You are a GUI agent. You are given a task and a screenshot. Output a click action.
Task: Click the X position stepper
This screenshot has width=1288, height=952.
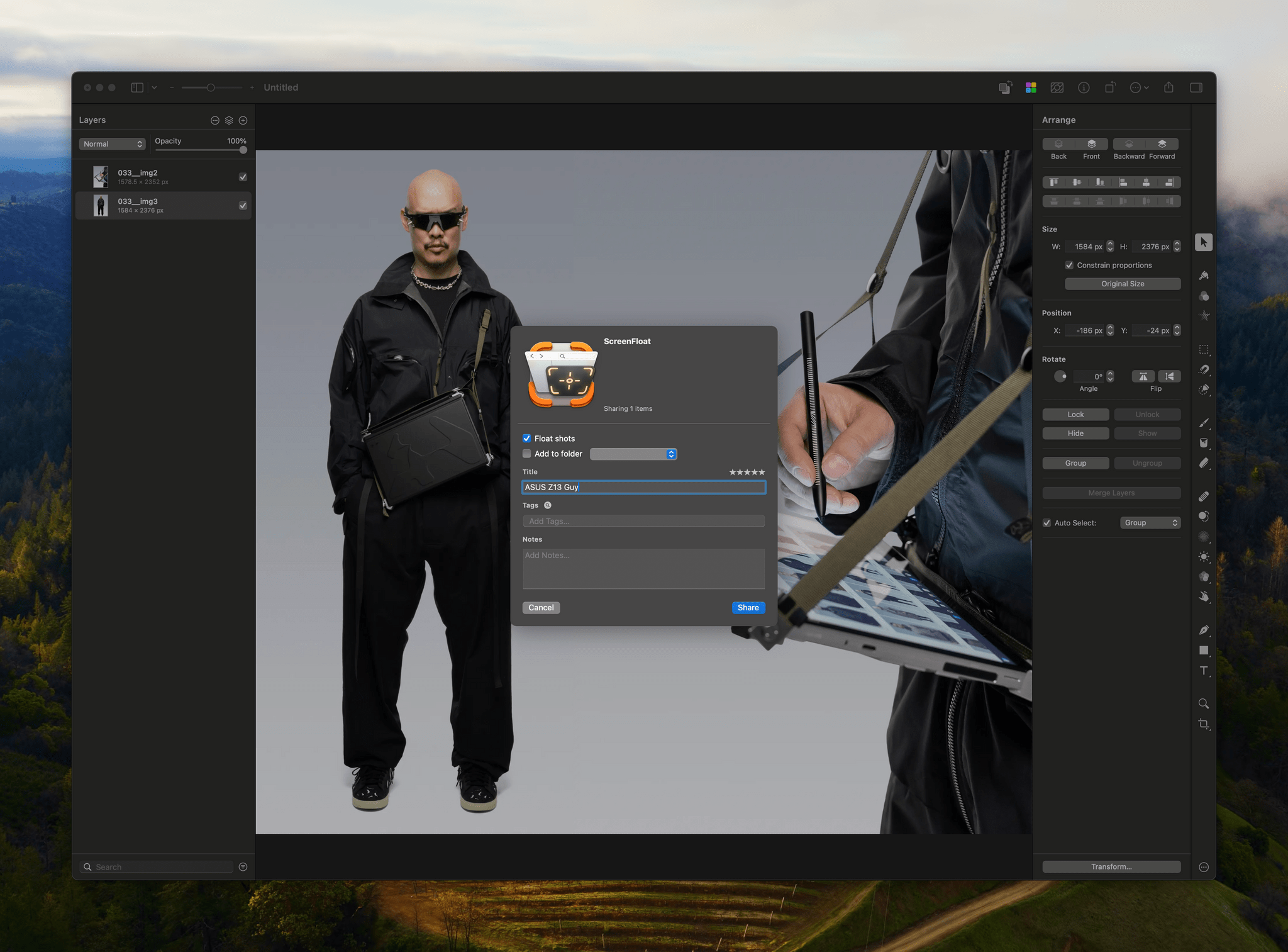[1110, 330]
